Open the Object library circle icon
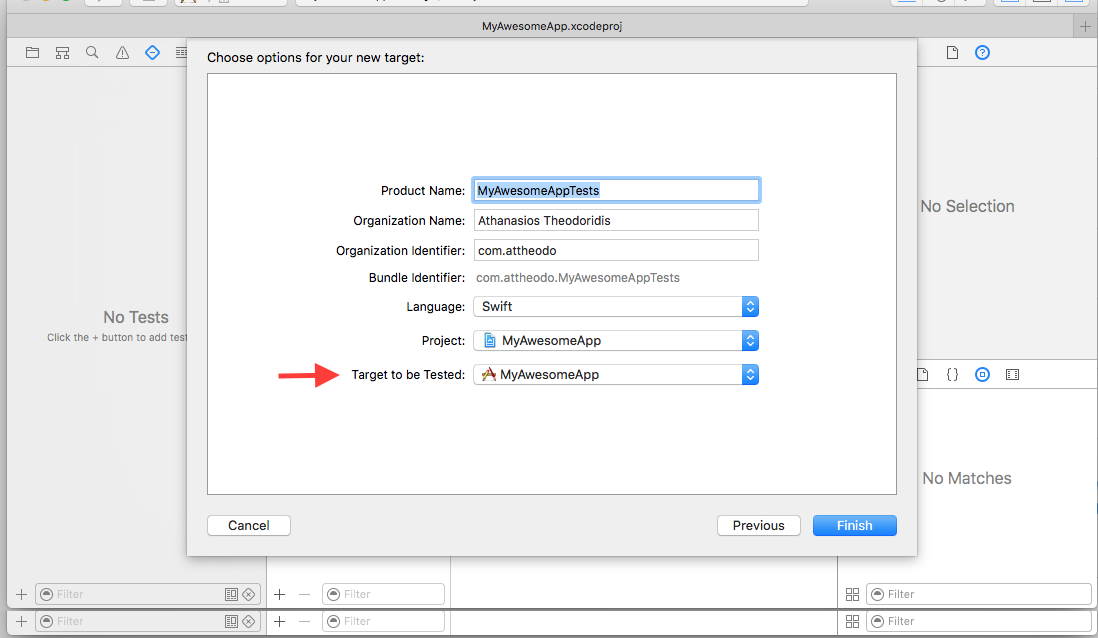Viewport: 1098px width, 638px height. click(982, 375)
